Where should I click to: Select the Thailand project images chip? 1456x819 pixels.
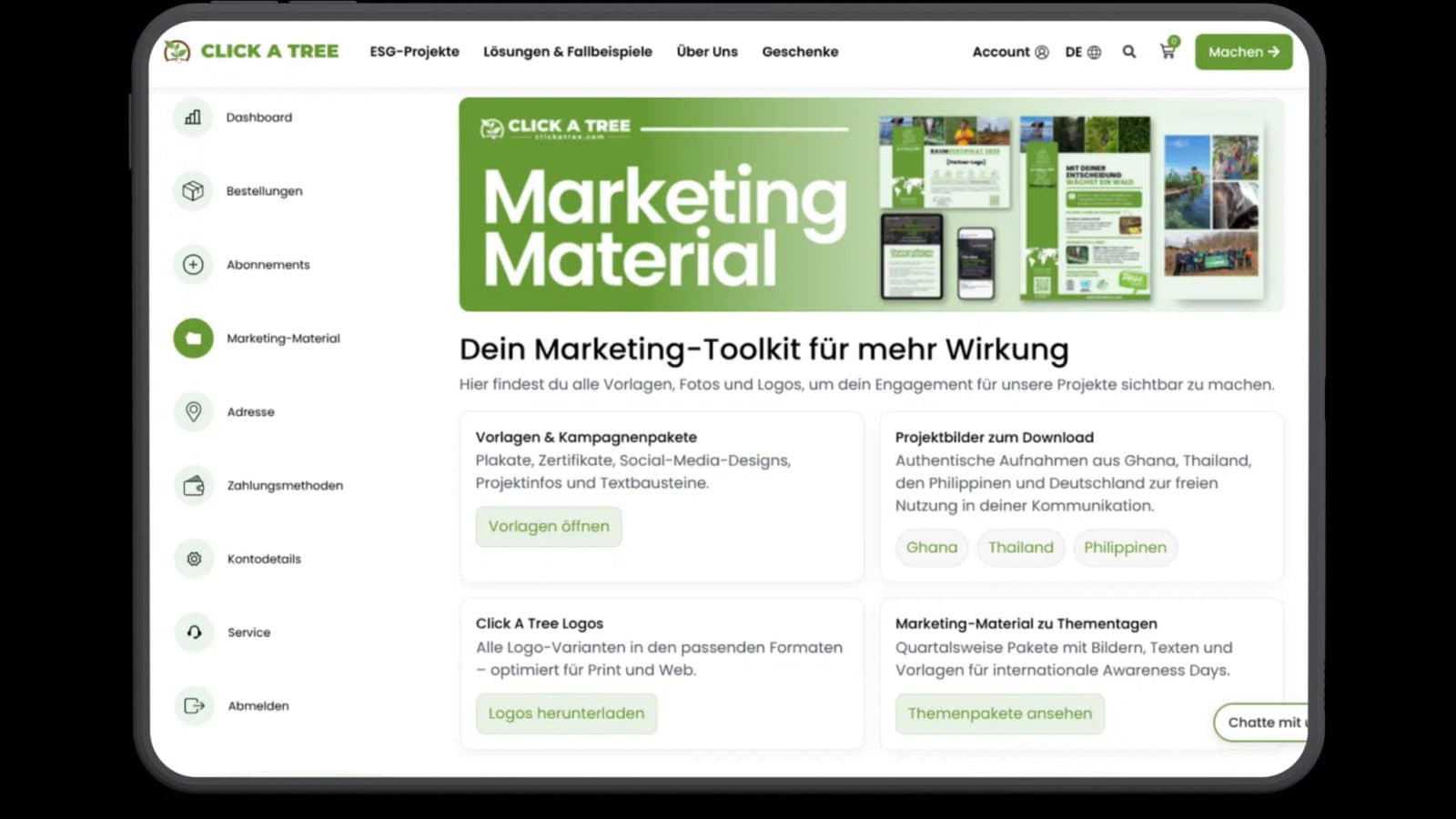pyautogui.click(x=1021, y=548)
